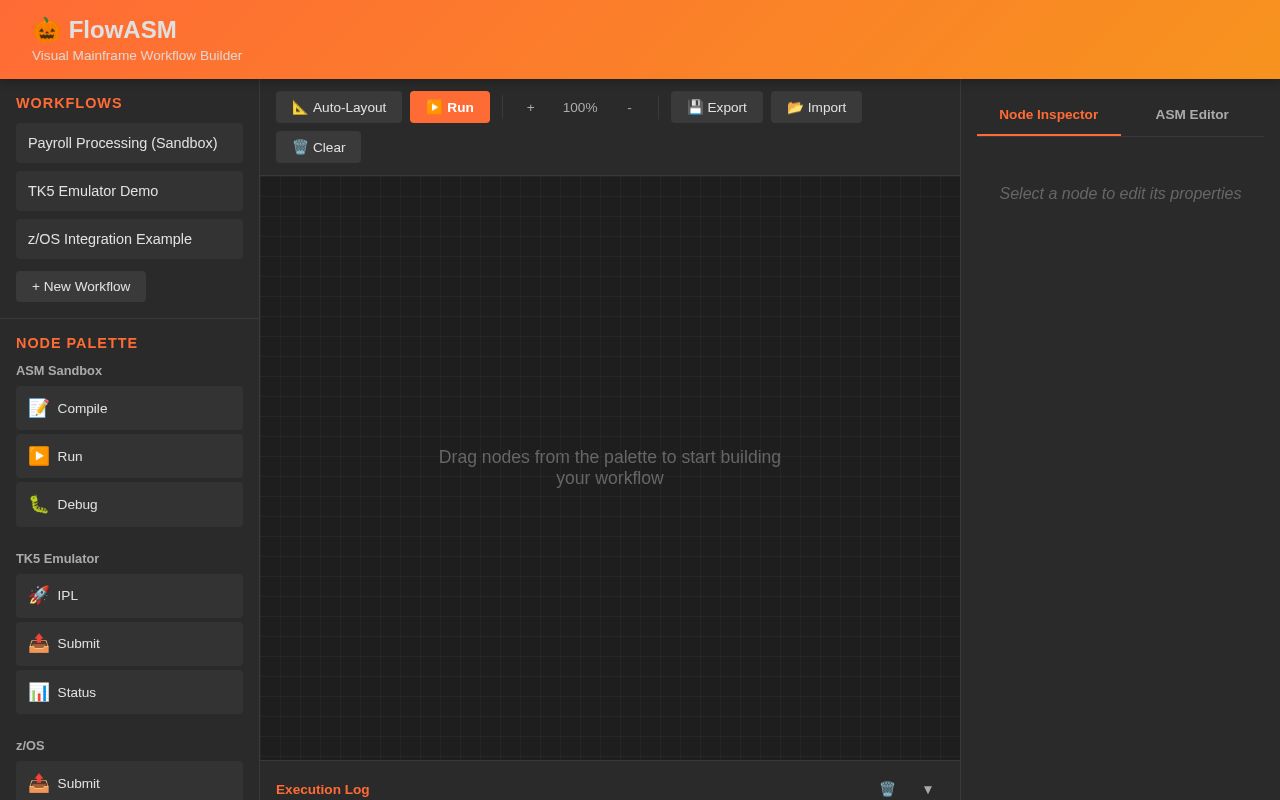Click the 100% zoom level indicator

pos(580,107)
